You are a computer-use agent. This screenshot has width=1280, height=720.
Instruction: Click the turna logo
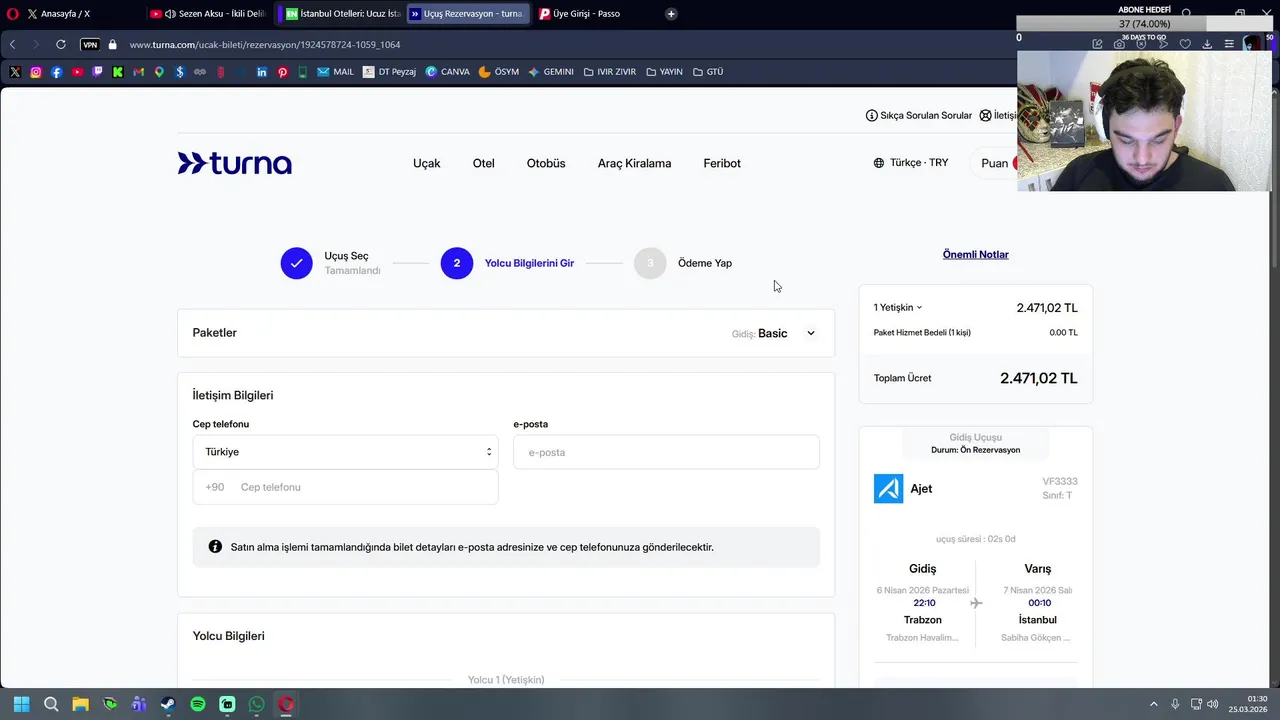pos(235,163)
